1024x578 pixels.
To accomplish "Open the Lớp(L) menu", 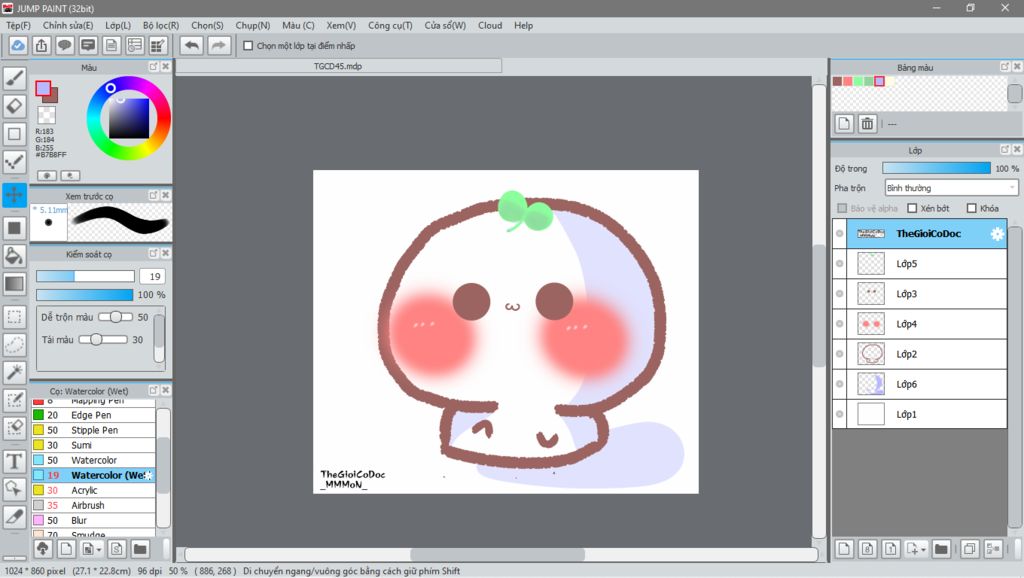I will pyautogui.click(x=118, y=25).
